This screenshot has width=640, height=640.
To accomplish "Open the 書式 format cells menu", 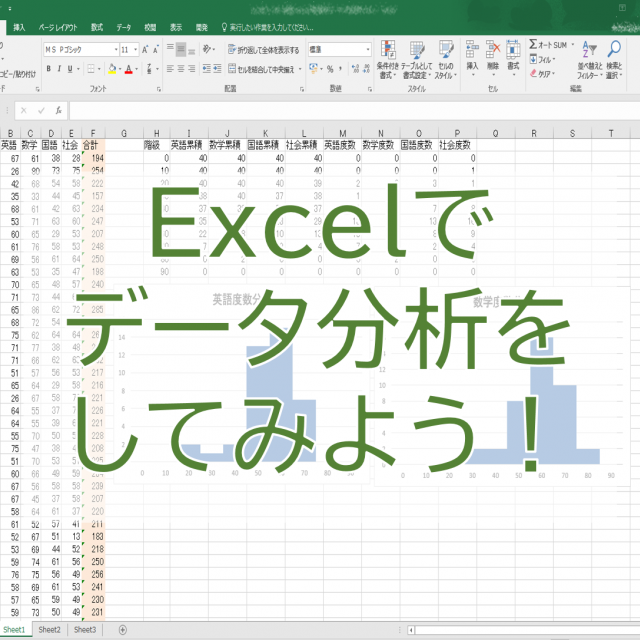I will point(513,58).
